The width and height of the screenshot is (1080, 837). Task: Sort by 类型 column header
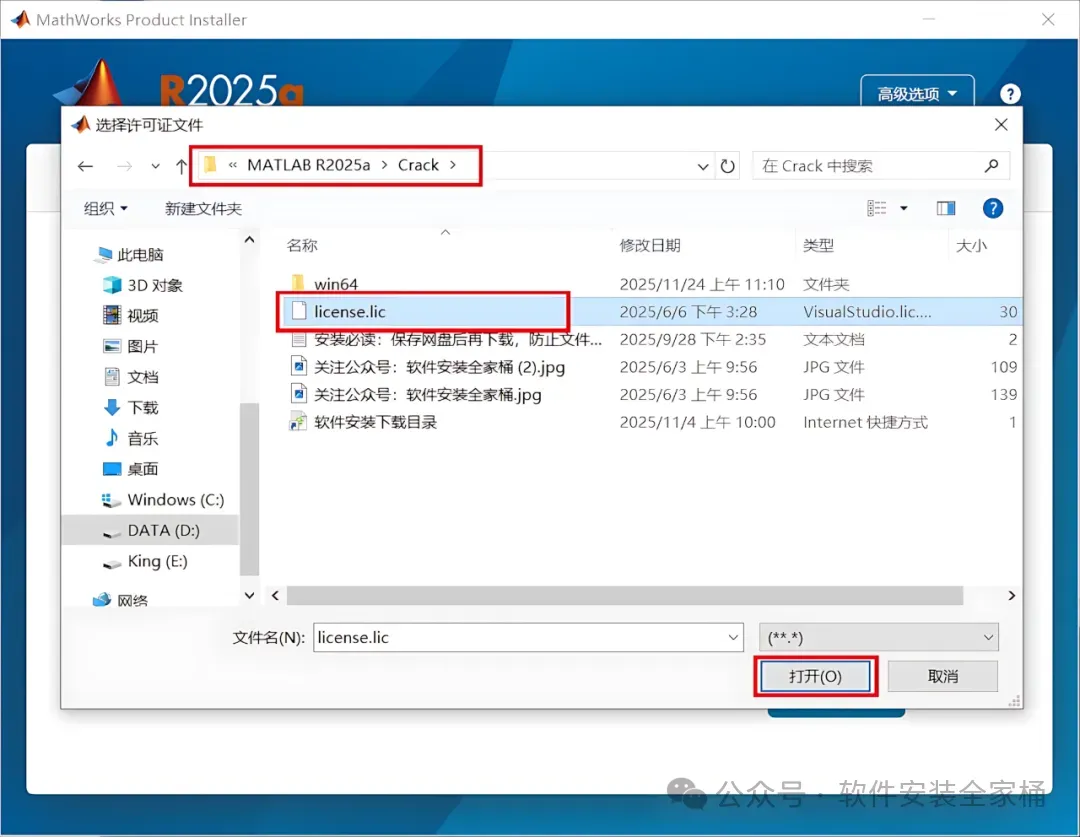click(x=818, y=245)
